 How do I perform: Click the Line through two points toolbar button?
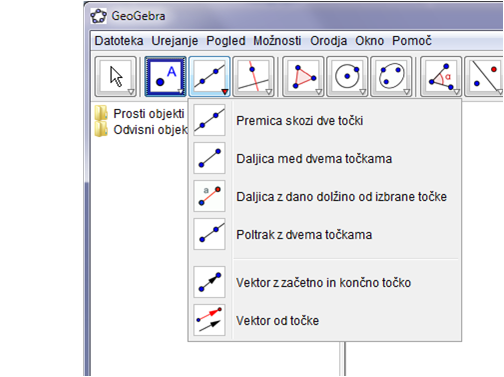(209, 77)
